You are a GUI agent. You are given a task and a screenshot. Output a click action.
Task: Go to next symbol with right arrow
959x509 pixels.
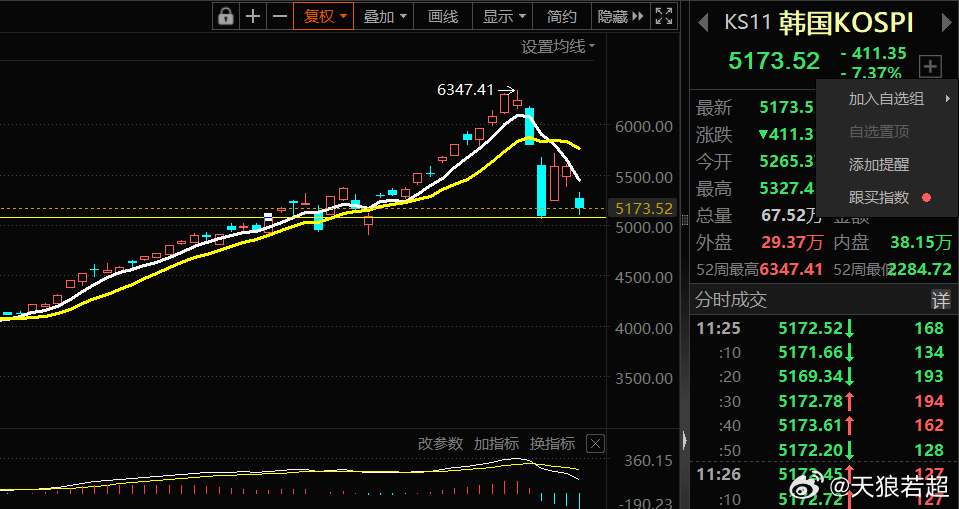[x=946, y=23]
